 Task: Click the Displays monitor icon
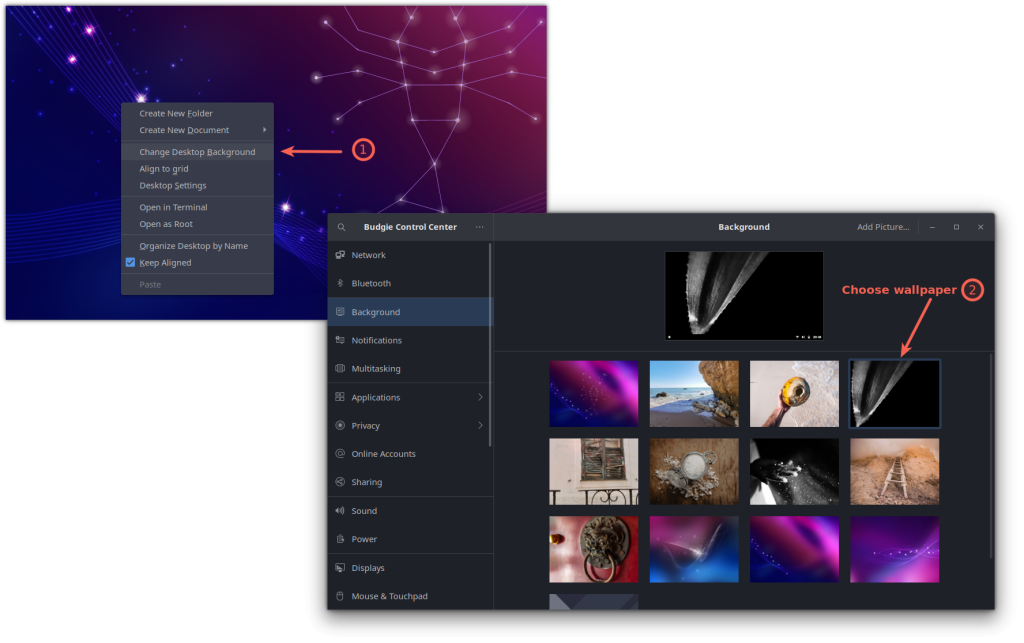341,568
